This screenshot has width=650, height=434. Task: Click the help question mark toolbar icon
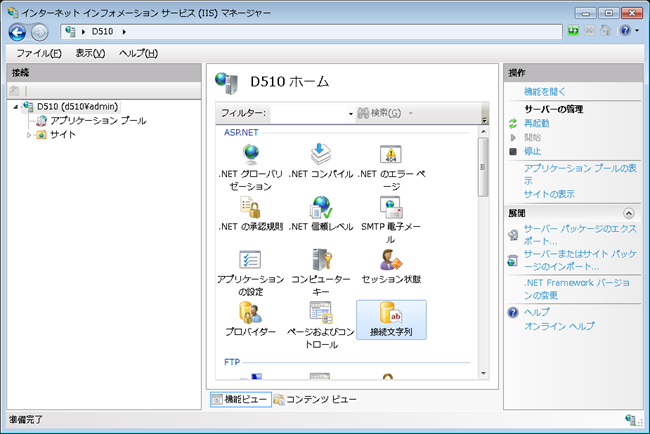(625, 31)
